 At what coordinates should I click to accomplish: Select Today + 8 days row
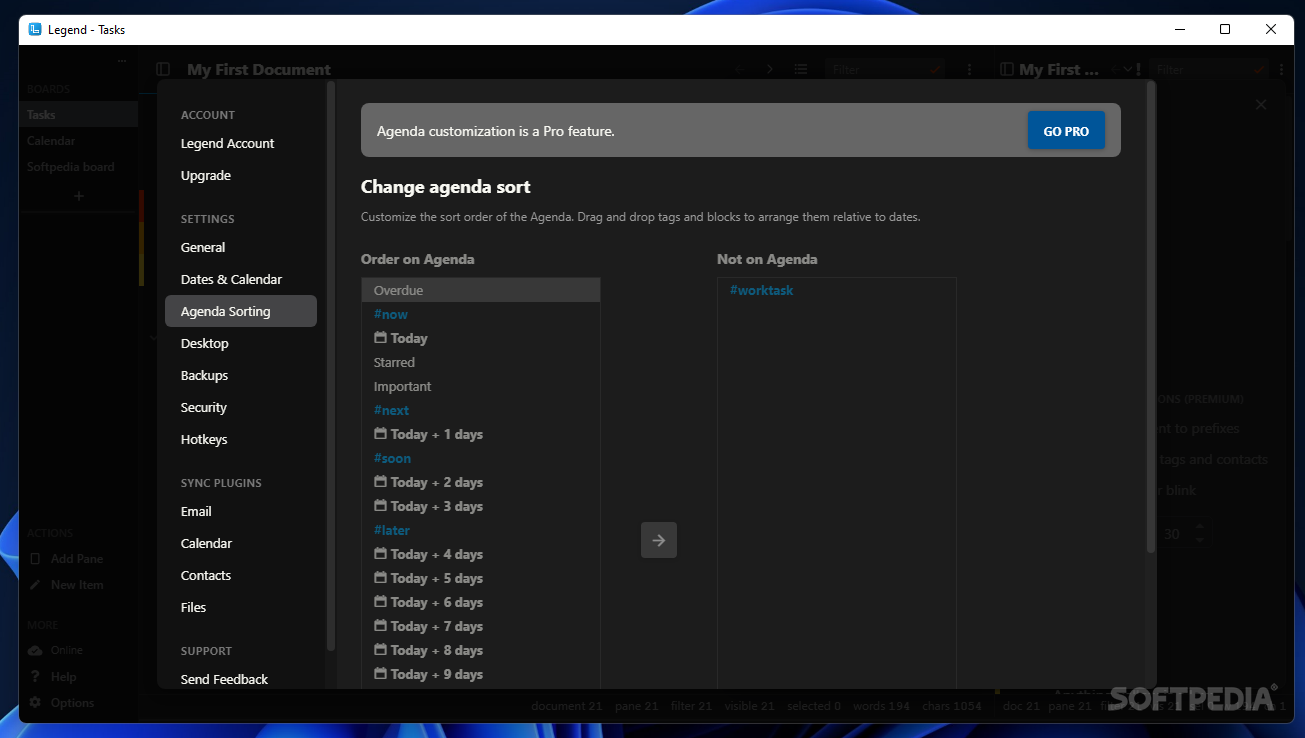481,650
